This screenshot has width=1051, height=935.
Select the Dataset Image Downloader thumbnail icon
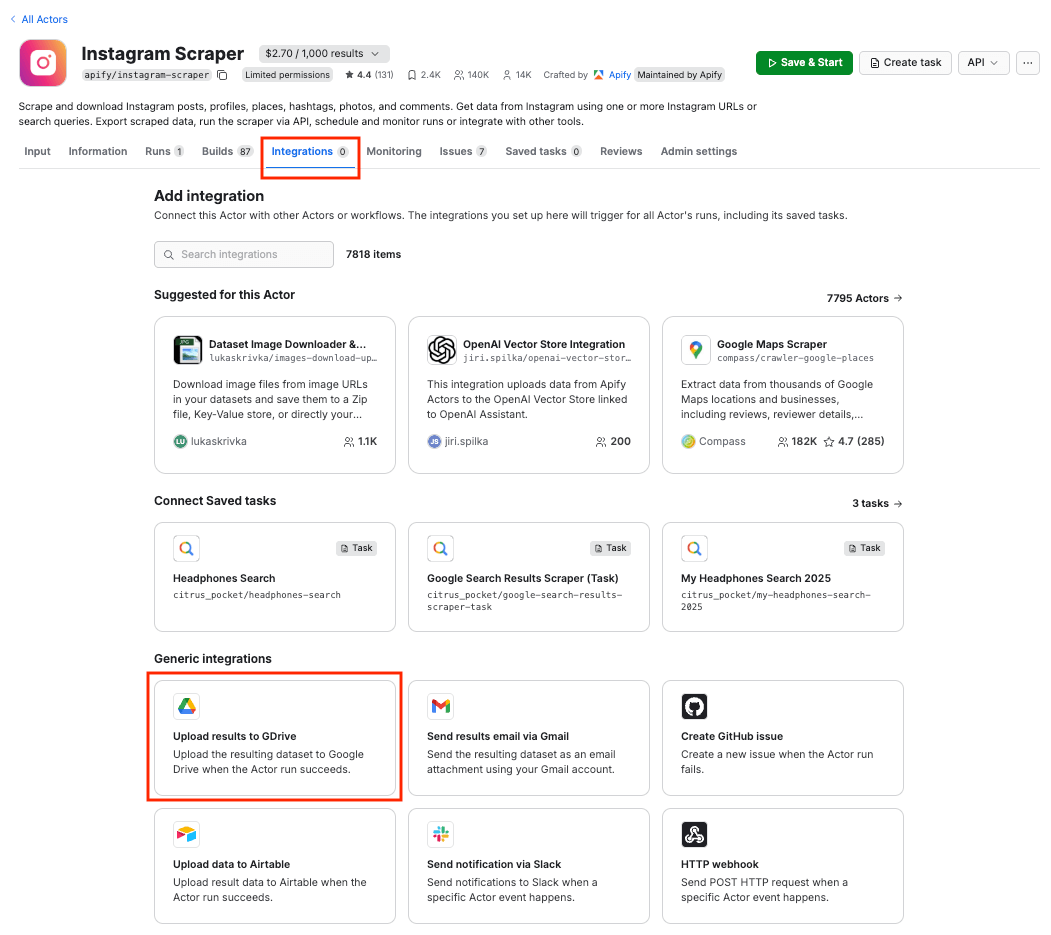187,350
